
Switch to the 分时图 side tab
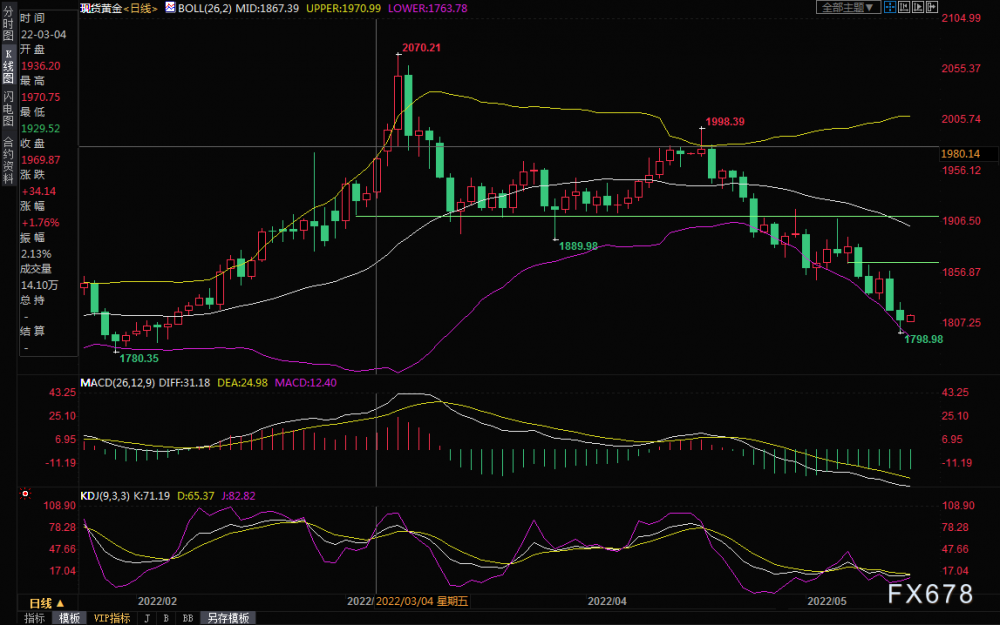pos(8,25)
